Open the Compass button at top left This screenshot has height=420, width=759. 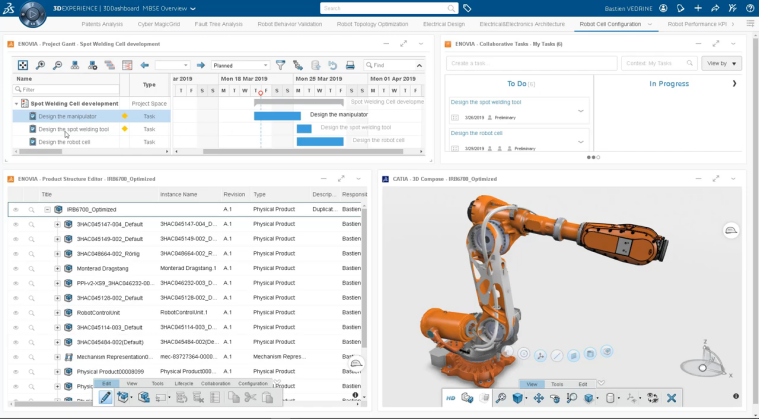tap(32, 14)
